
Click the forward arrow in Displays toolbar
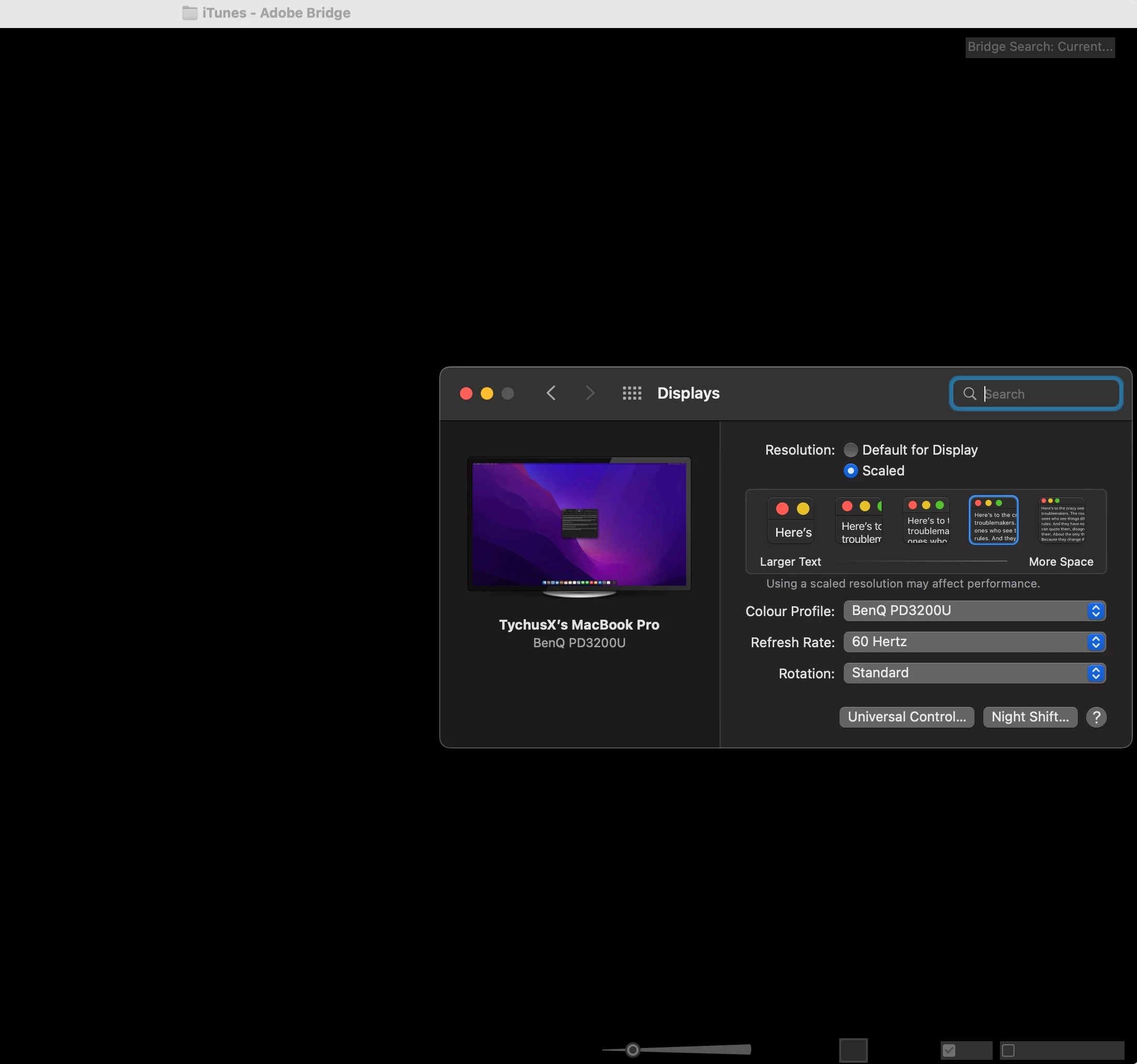click(x=590, y=393)
